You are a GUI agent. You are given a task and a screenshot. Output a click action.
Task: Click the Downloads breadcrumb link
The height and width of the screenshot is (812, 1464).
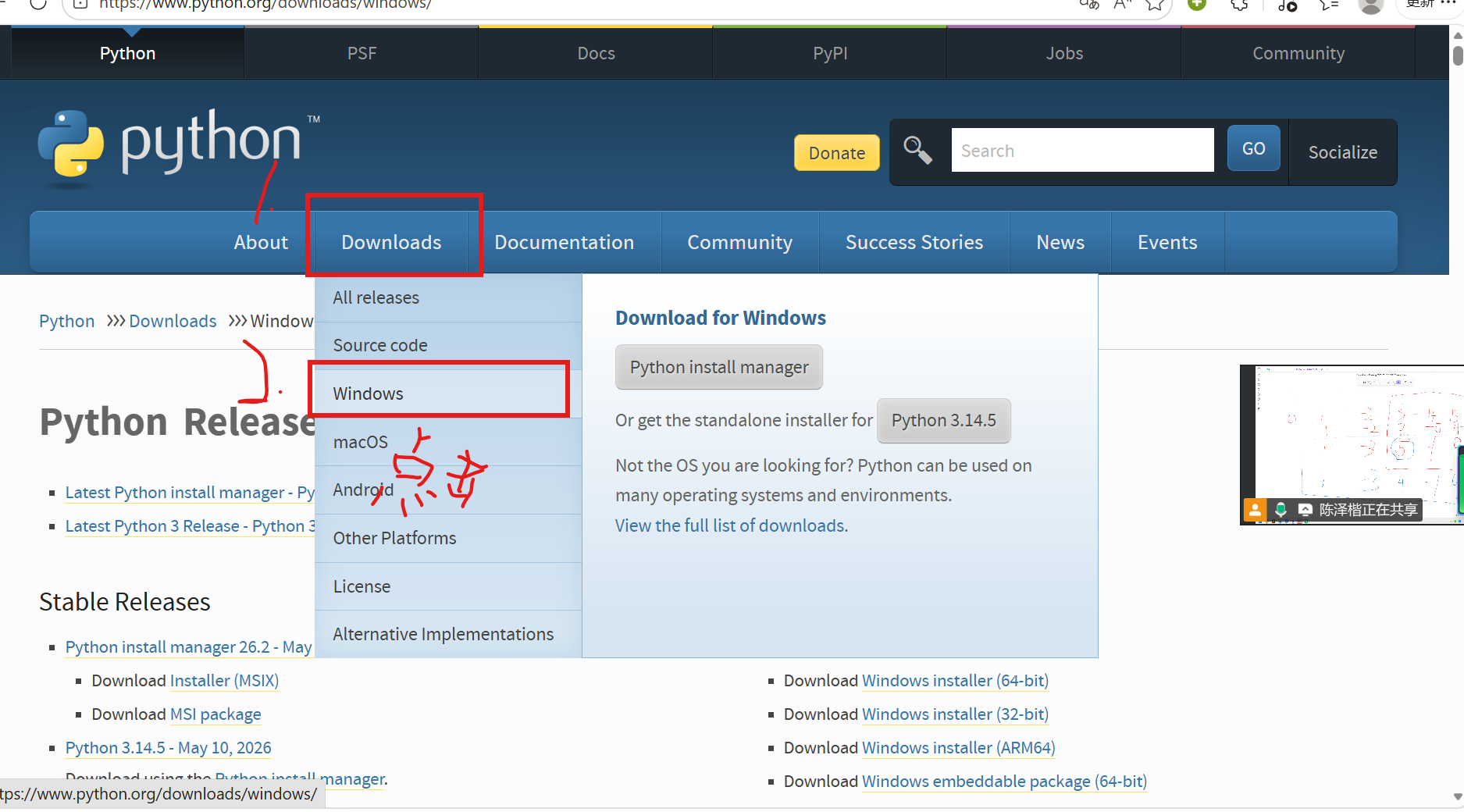173,321
